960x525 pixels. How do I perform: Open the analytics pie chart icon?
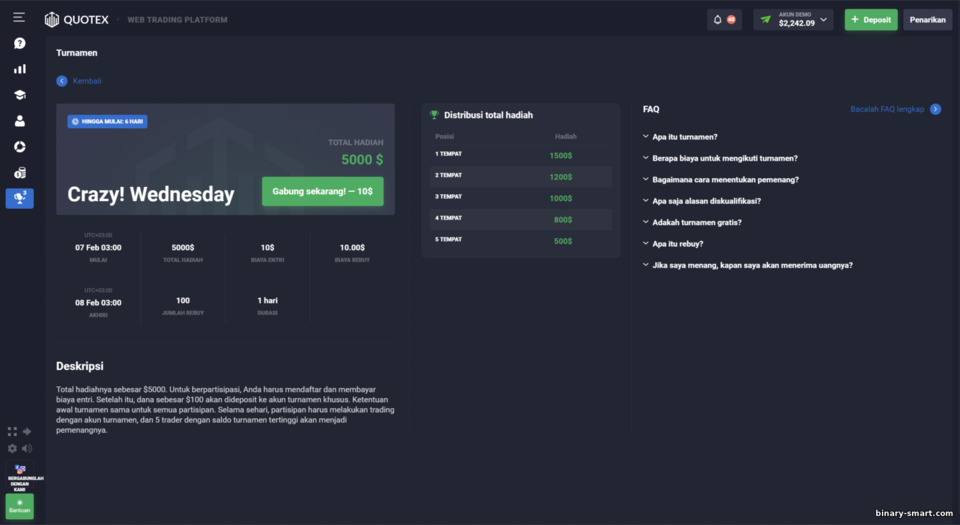(x=20, y=147)
